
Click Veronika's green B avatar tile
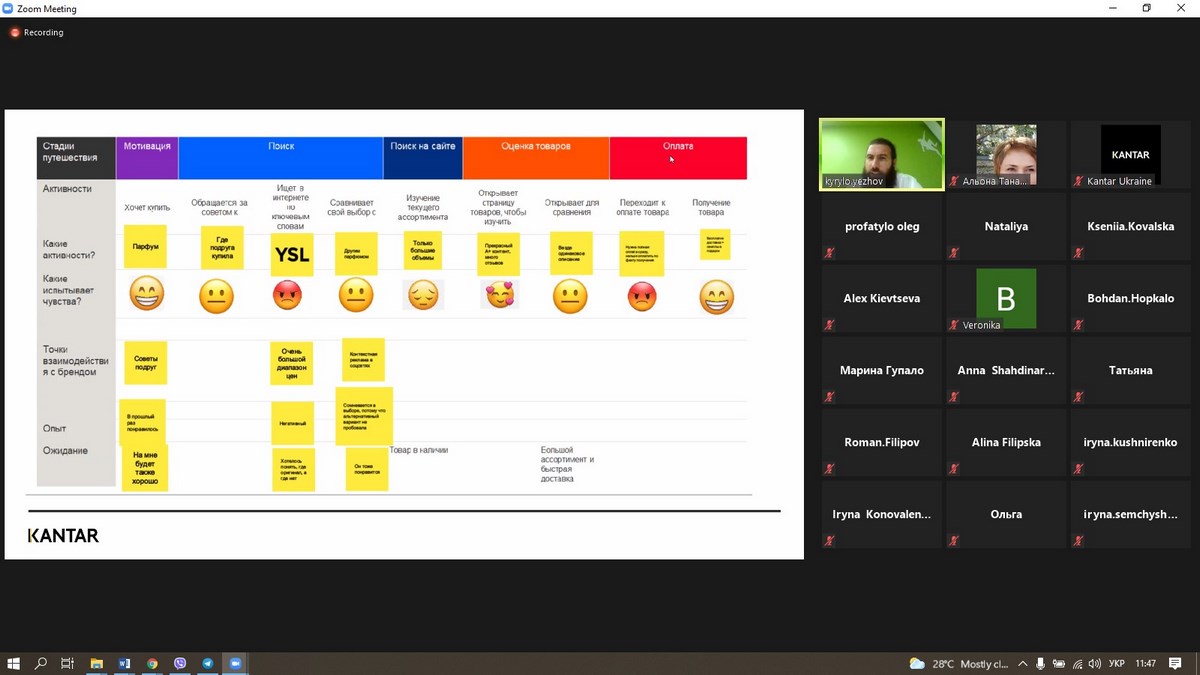[1006, 299]
